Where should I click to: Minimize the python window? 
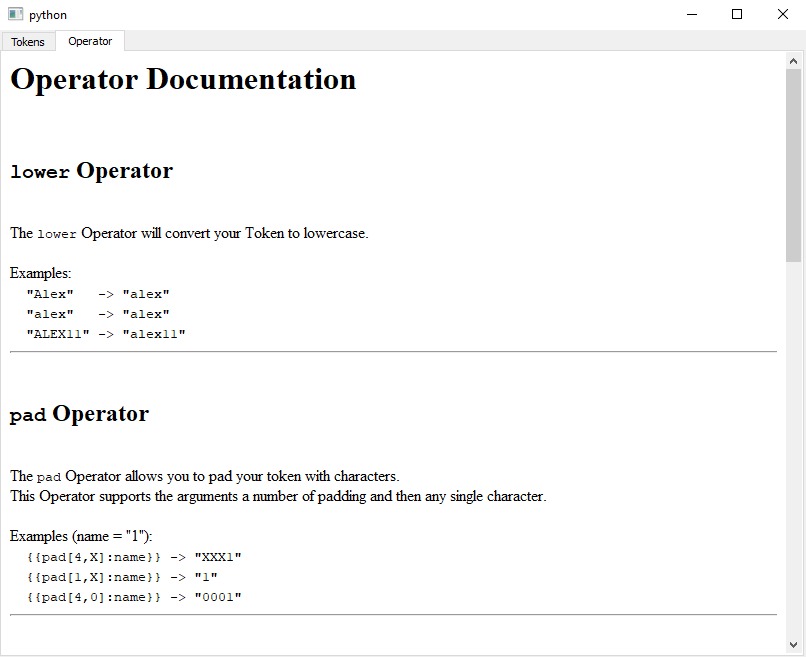coord(692,14)
